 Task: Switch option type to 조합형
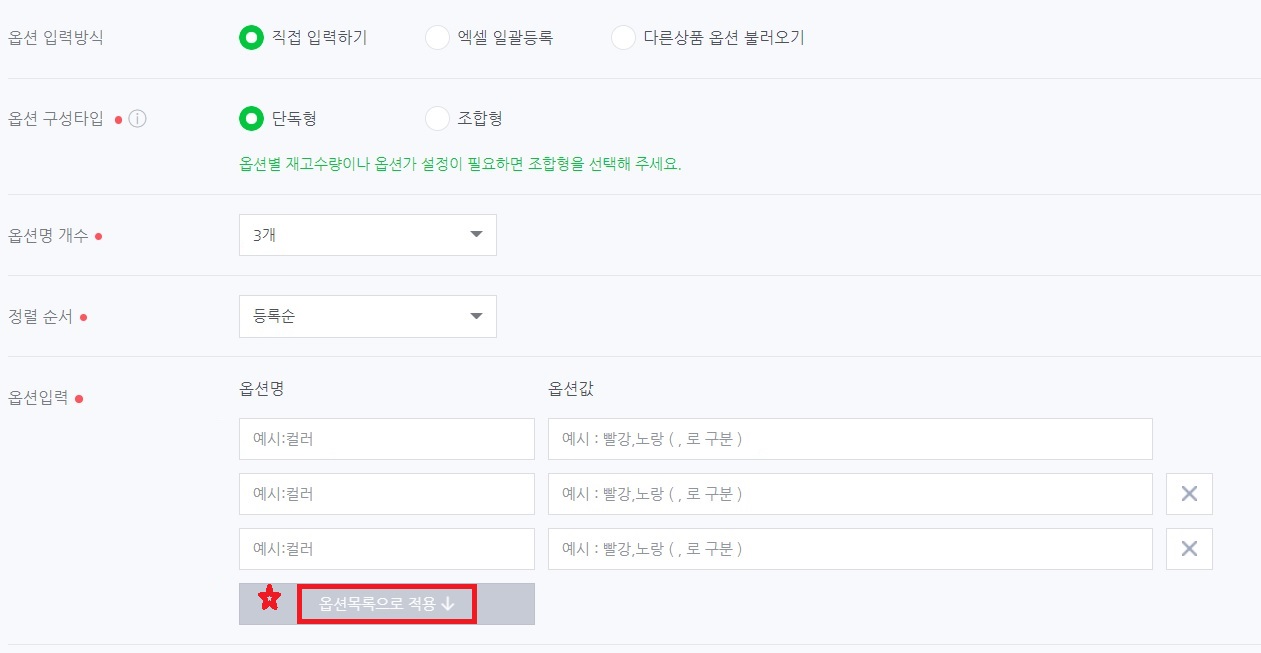pyautogui.click(x=437, y=119)
